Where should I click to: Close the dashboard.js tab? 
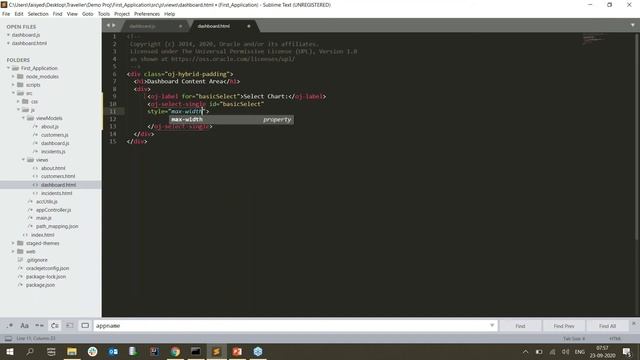click(180, 26)
